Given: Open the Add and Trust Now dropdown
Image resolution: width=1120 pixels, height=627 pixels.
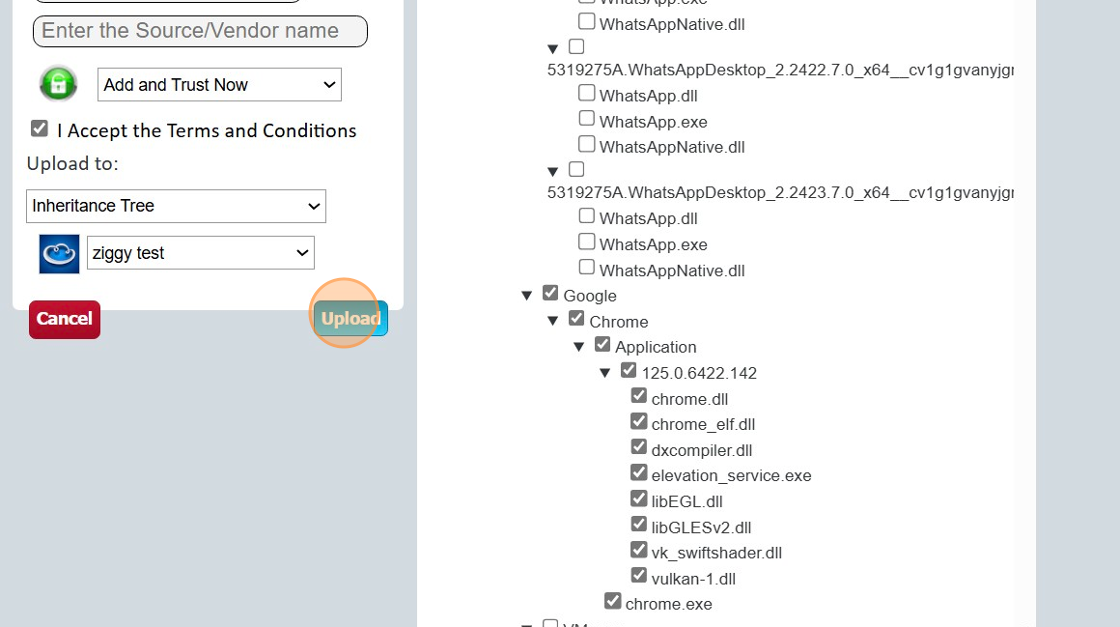Looking at the screenshot, I should [219, 84].
